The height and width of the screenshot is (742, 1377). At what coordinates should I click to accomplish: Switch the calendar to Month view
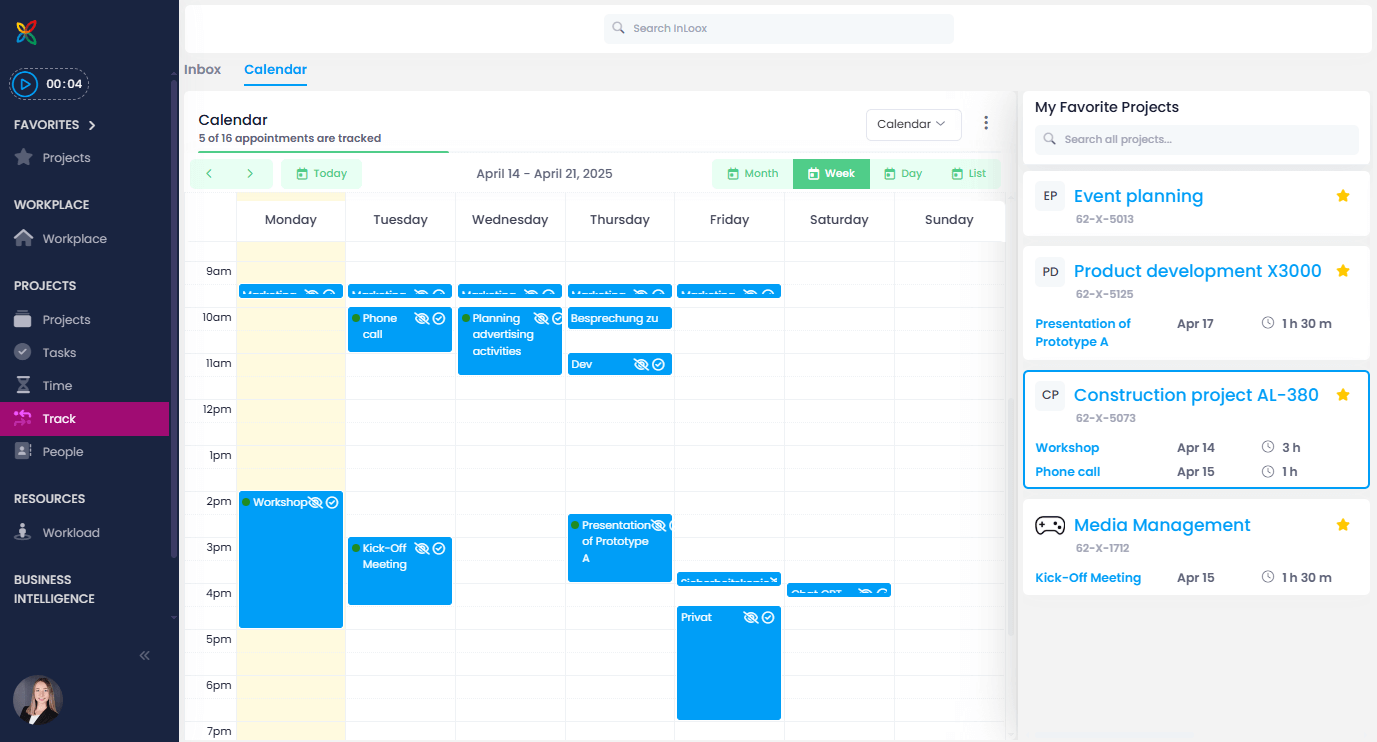point(751,173)
